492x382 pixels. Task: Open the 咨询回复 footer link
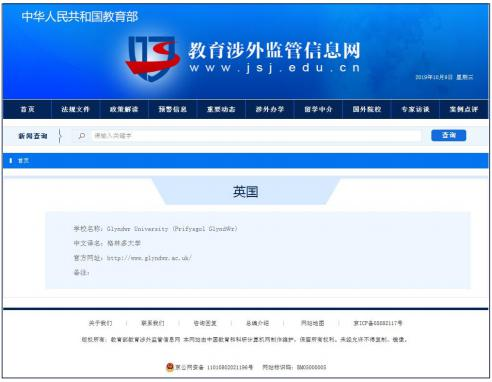205,323
